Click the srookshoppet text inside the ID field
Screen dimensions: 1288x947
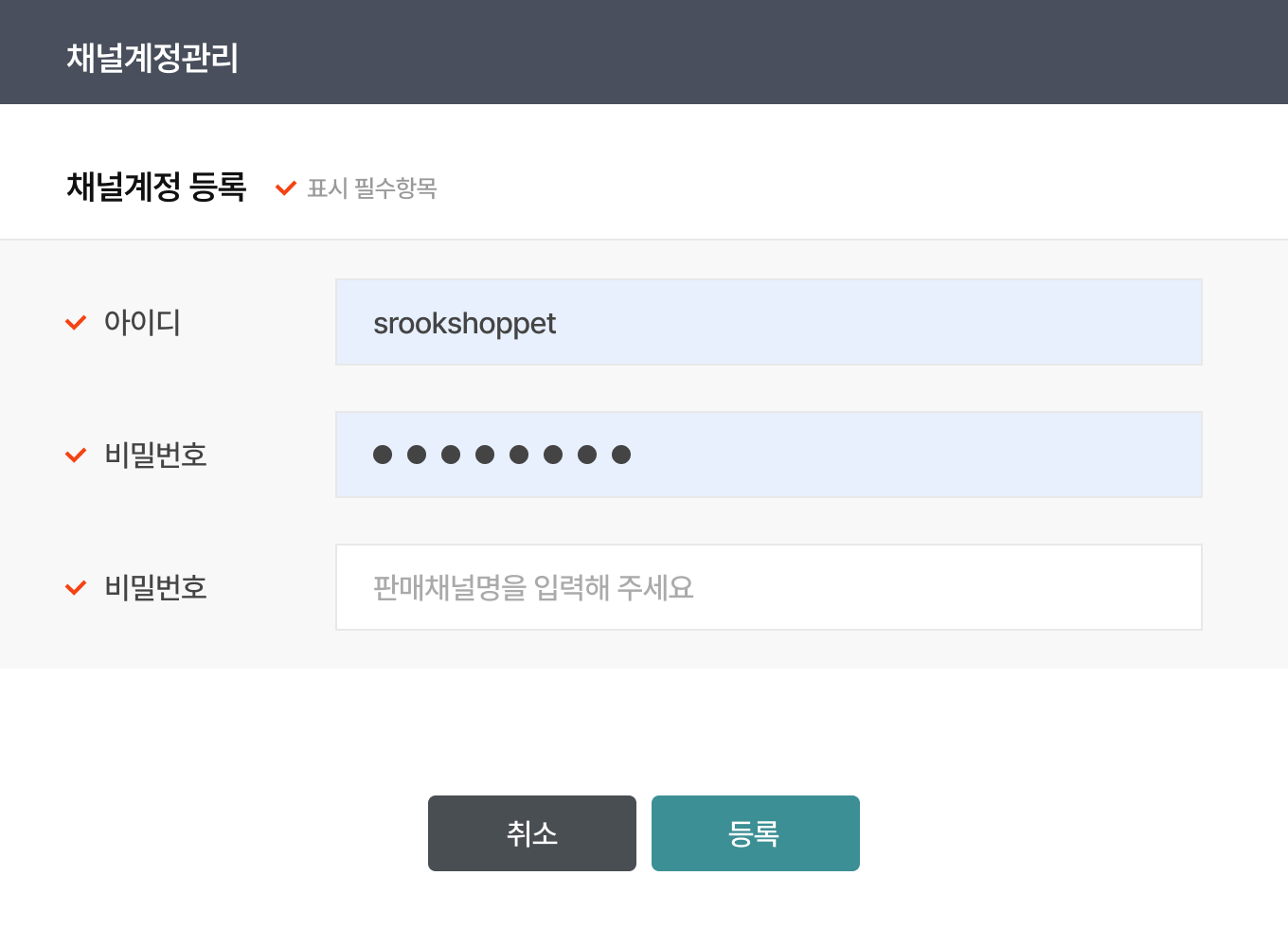pyautogui.click(x=464, y=323)
